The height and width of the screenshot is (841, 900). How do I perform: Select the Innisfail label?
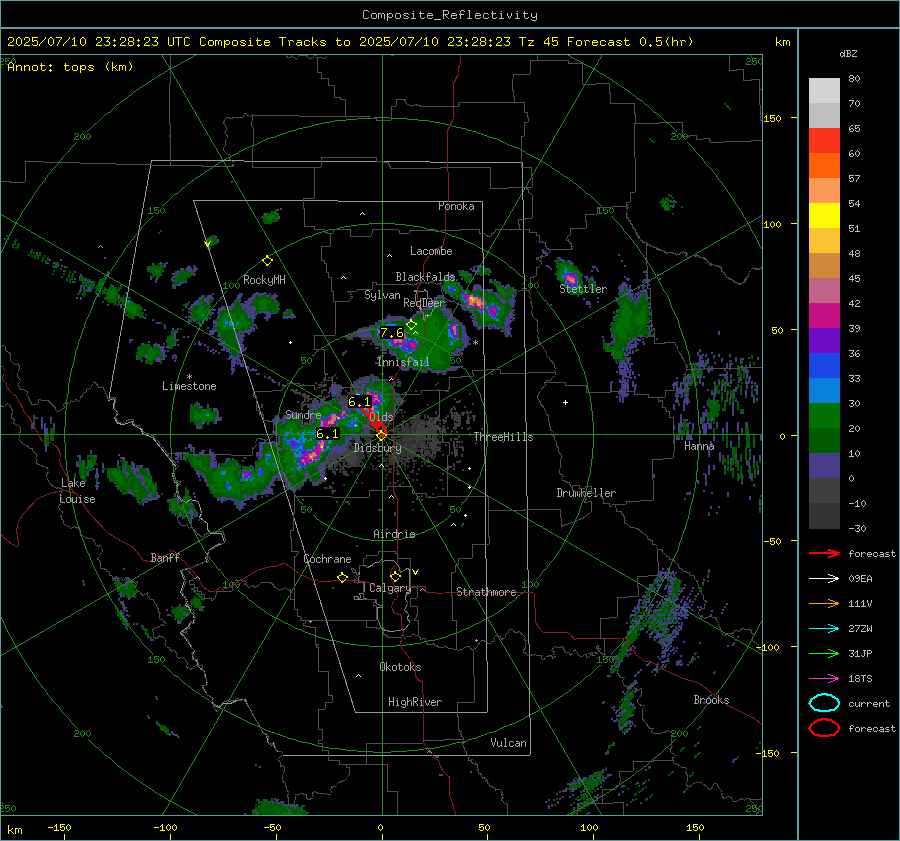(x=403, y=362)
